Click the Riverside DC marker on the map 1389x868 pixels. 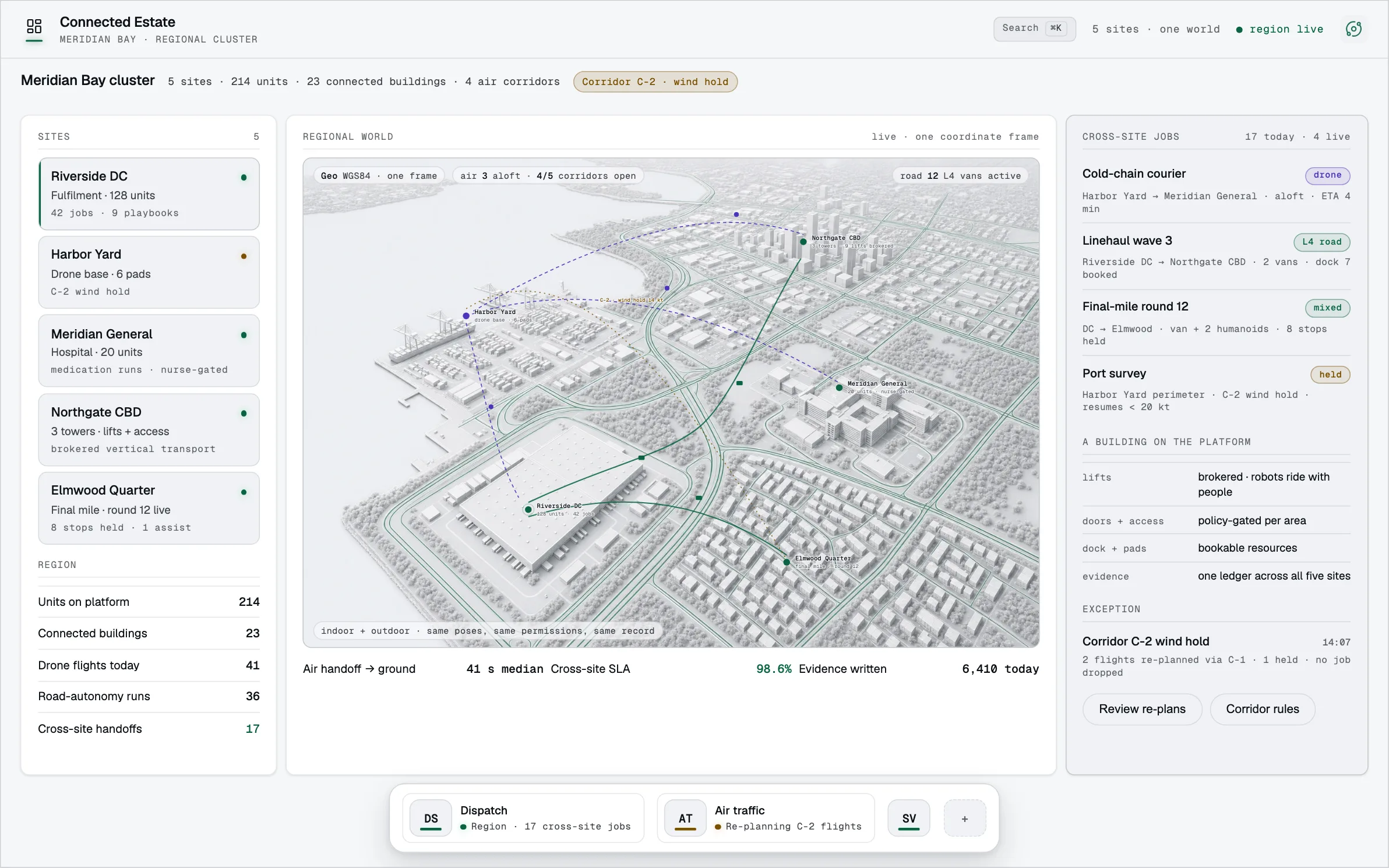click(528, 509)
